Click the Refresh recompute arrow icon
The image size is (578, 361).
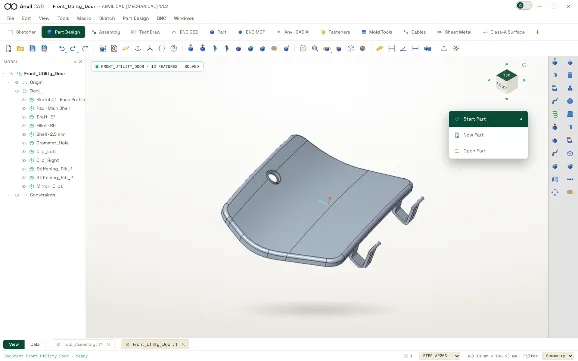[x=85, y=48]
